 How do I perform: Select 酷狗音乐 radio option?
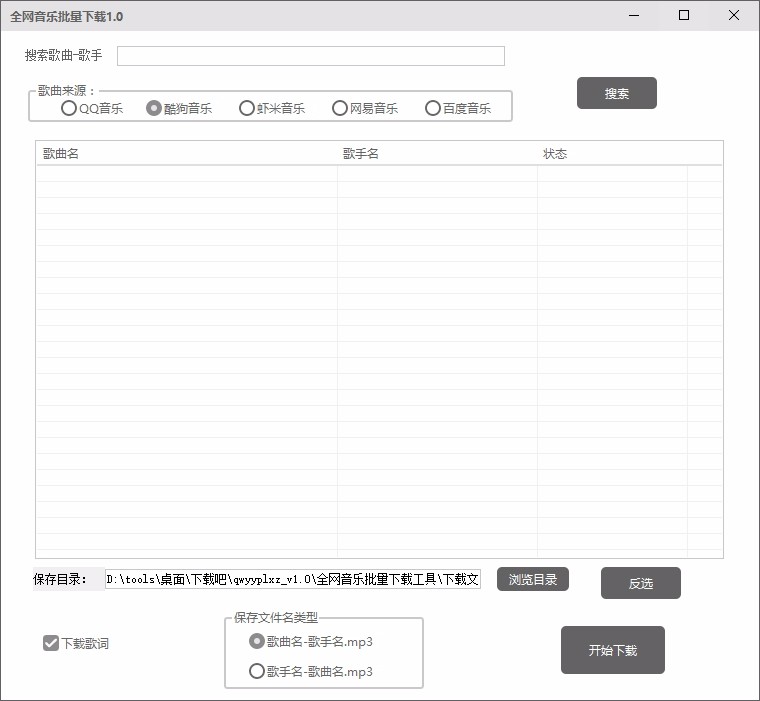click(179, 108)
